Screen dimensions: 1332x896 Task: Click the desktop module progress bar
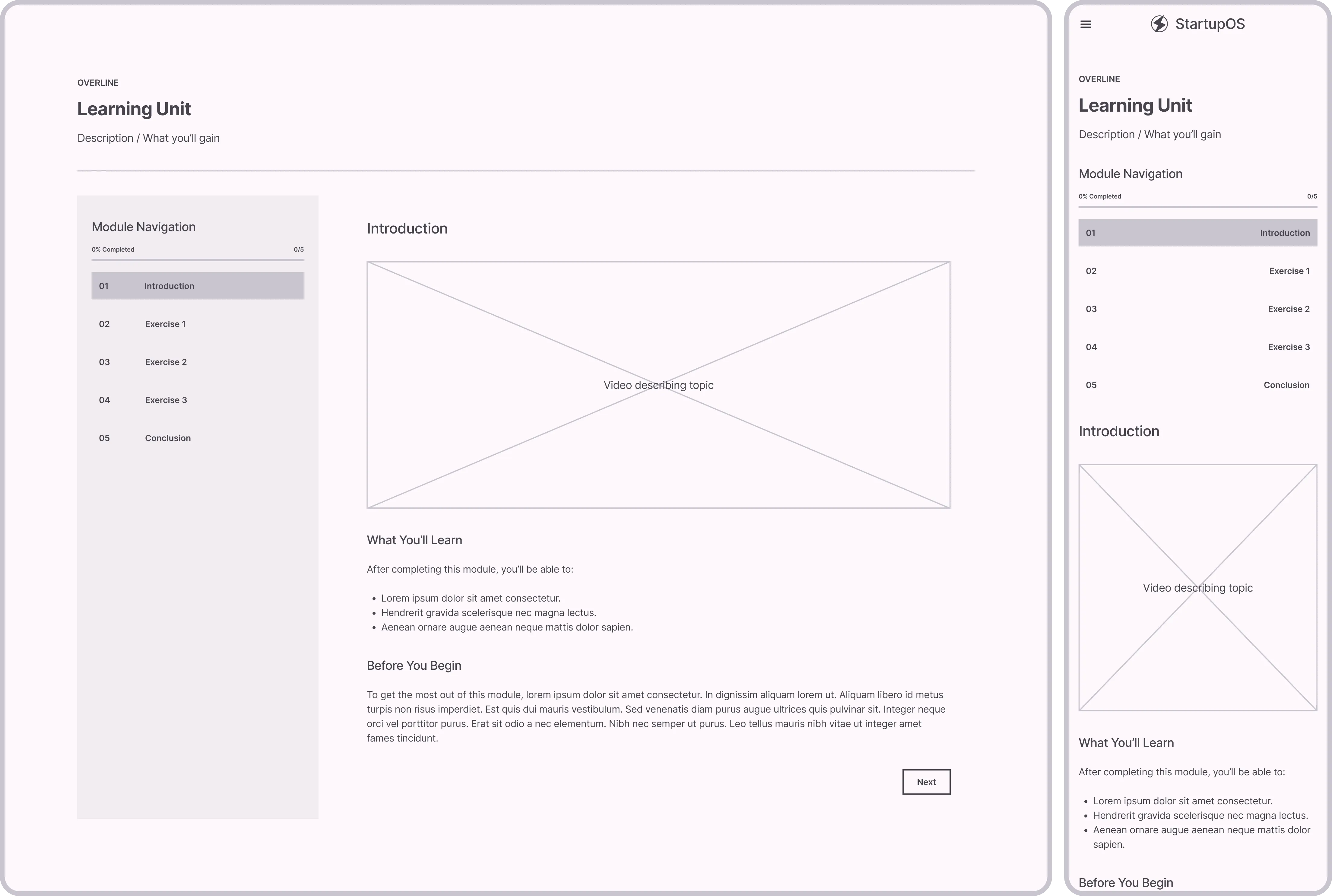click(x=198, y=260)
